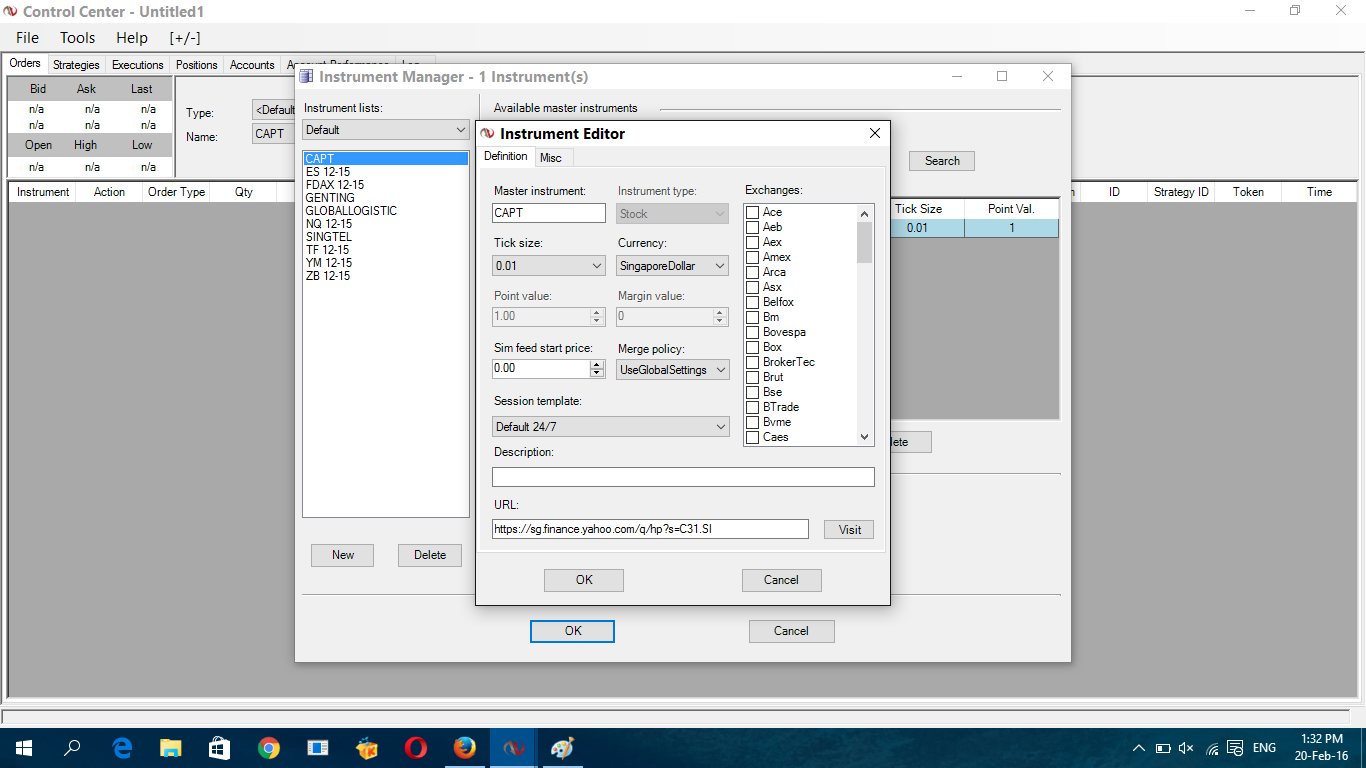Click the muted volume tray icon
Viewport: 1366px width, 768px height.
[1187, 748]
